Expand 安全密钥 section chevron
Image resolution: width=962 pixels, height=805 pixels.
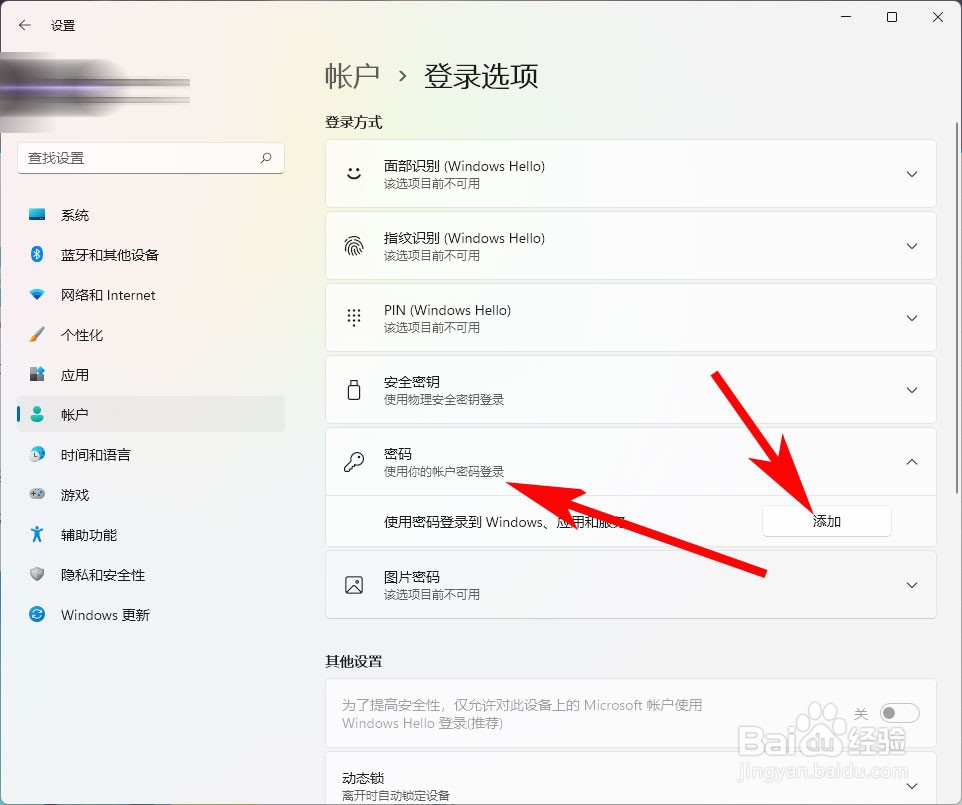(x=912, y=390)
